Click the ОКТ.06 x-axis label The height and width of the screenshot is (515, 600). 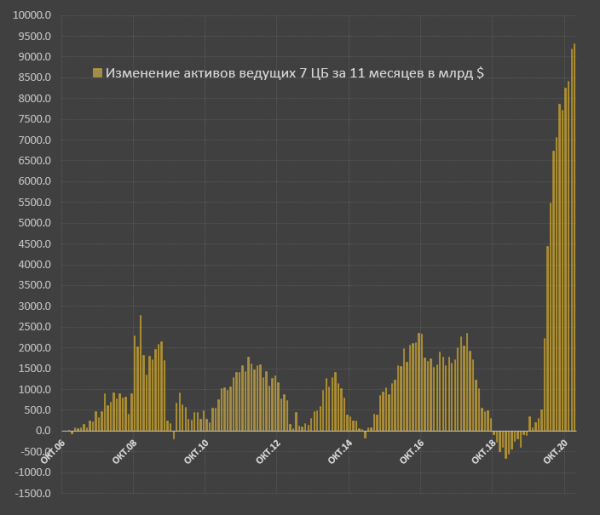click(53, 452)
